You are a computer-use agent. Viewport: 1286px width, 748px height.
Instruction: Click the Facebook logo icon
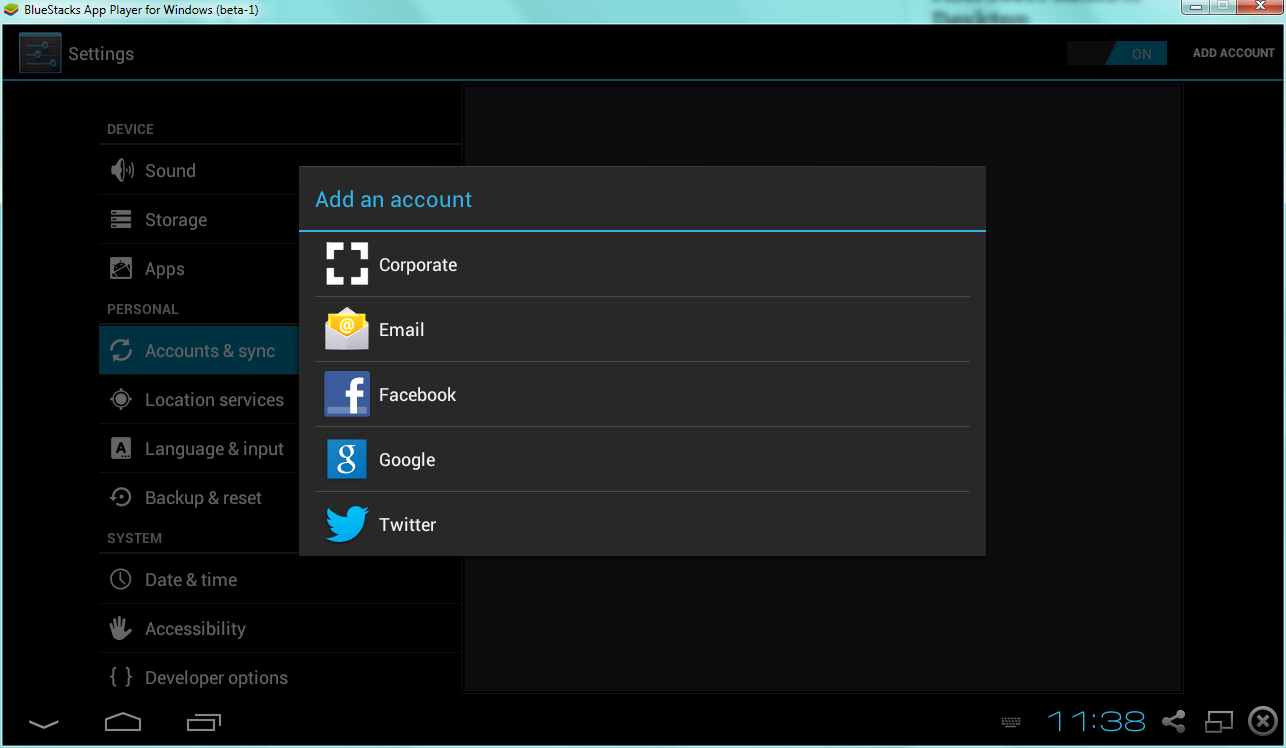pyautogui.click(x=347, y=394)
